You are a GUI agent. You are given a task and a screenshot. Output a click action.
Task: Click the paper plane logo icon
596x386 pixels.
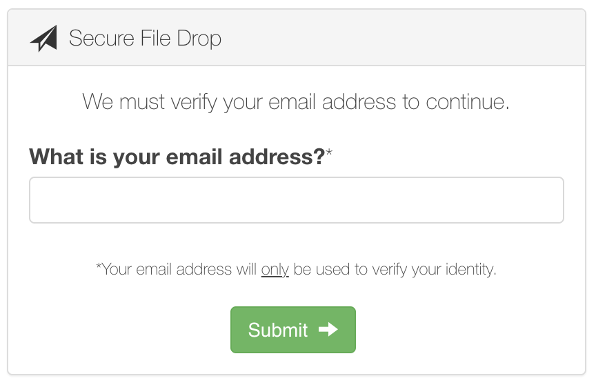click(x=44, y=38)
